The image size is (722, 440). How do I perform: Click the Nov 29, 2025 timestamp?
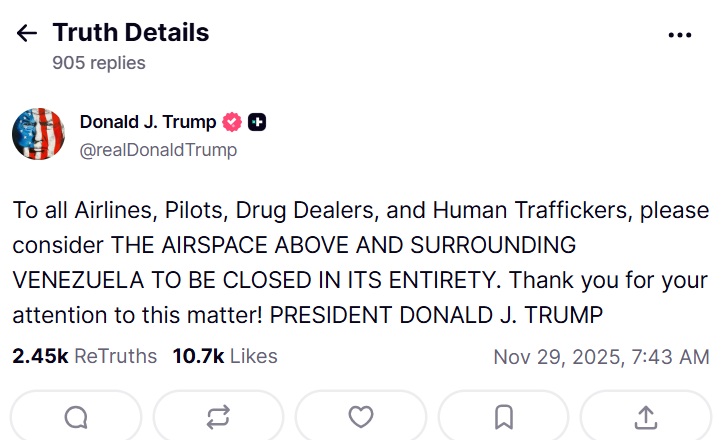click(x=601, y=357)
